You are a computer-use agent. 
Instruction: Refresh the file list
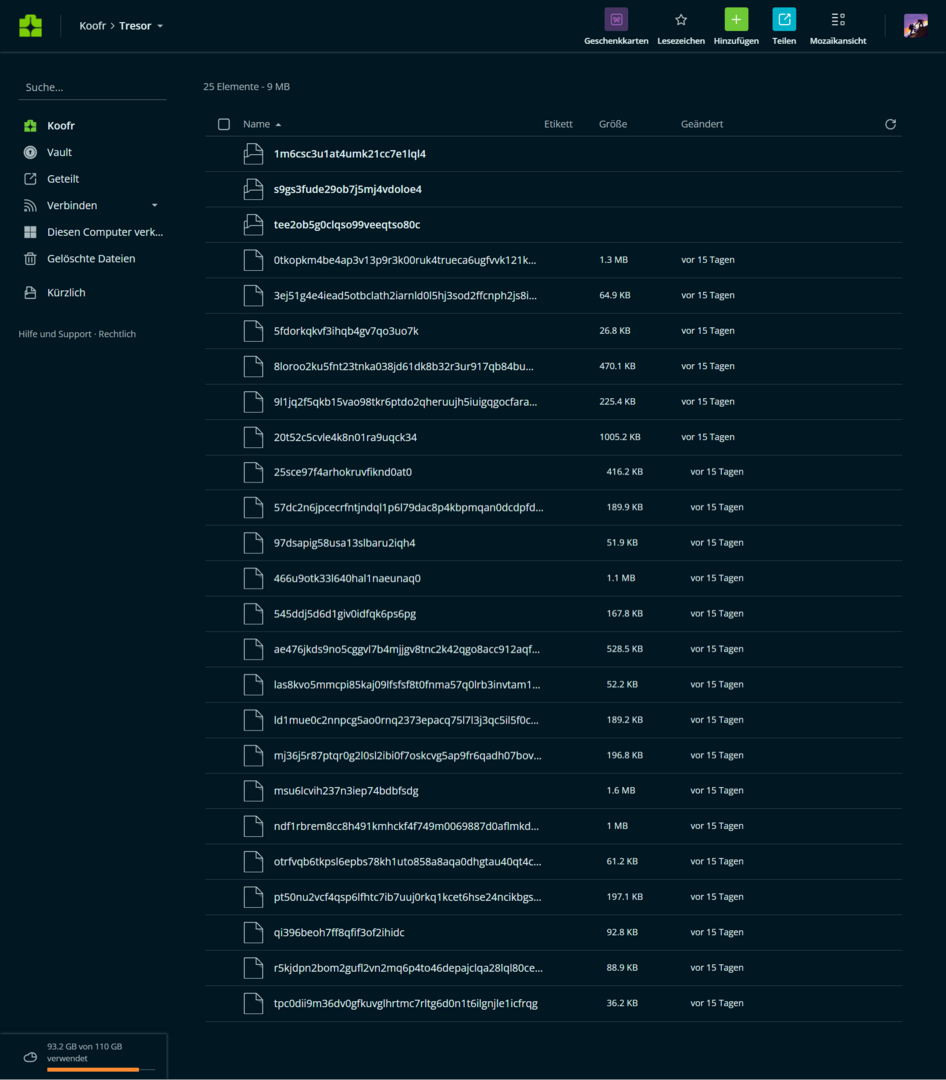point(890,124)
